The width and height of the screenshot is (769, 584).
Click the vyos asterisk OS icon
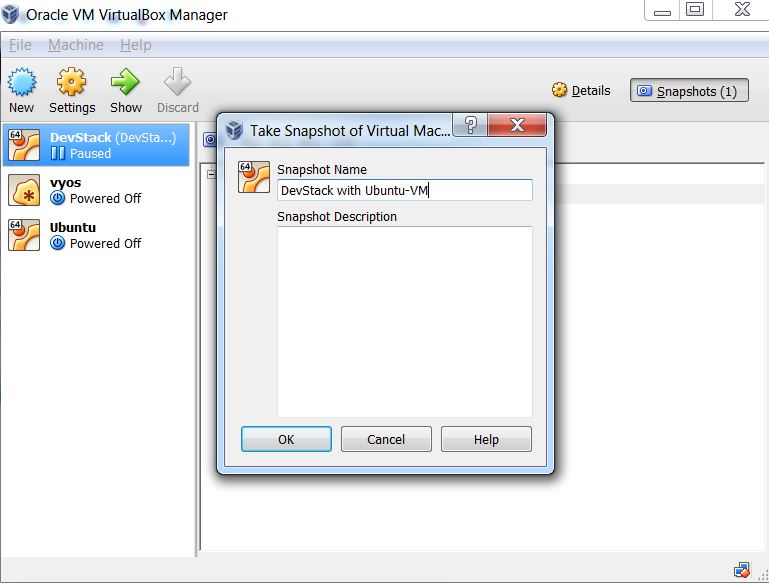click(24, 190)
